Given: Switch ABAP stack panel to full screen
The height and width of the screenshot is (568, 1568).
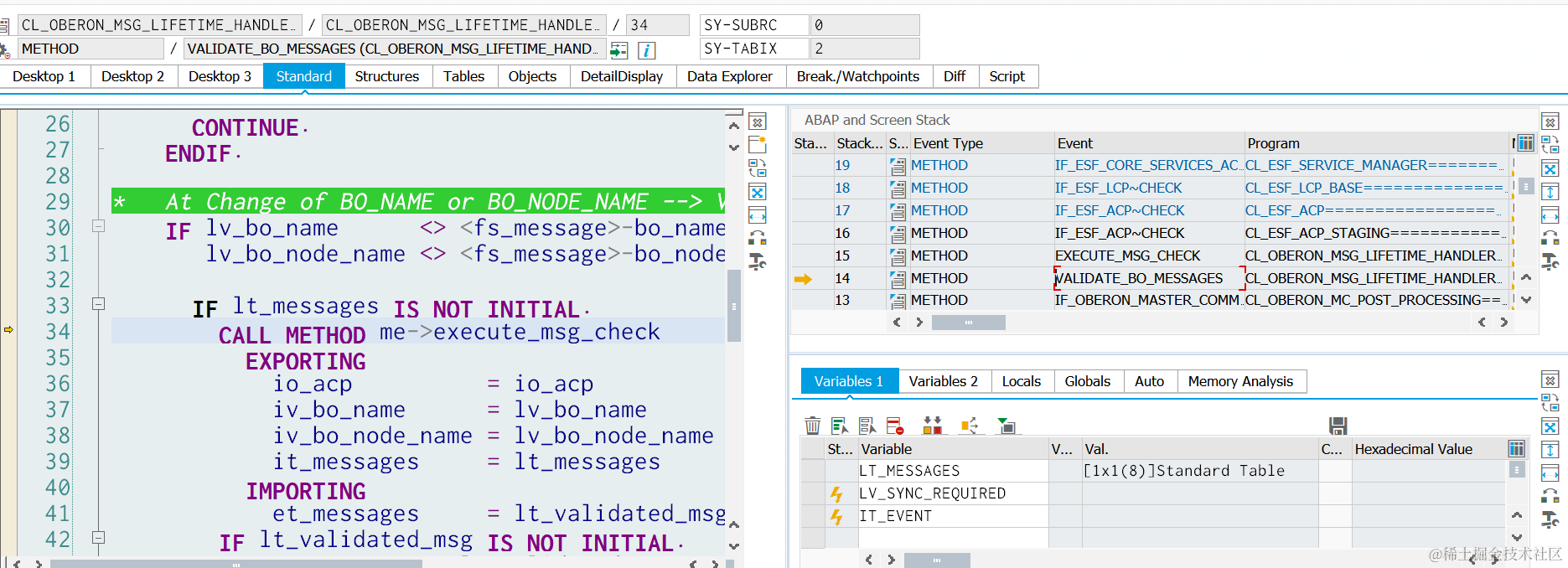Looking at the screenshot, I should coord(1550,168).
